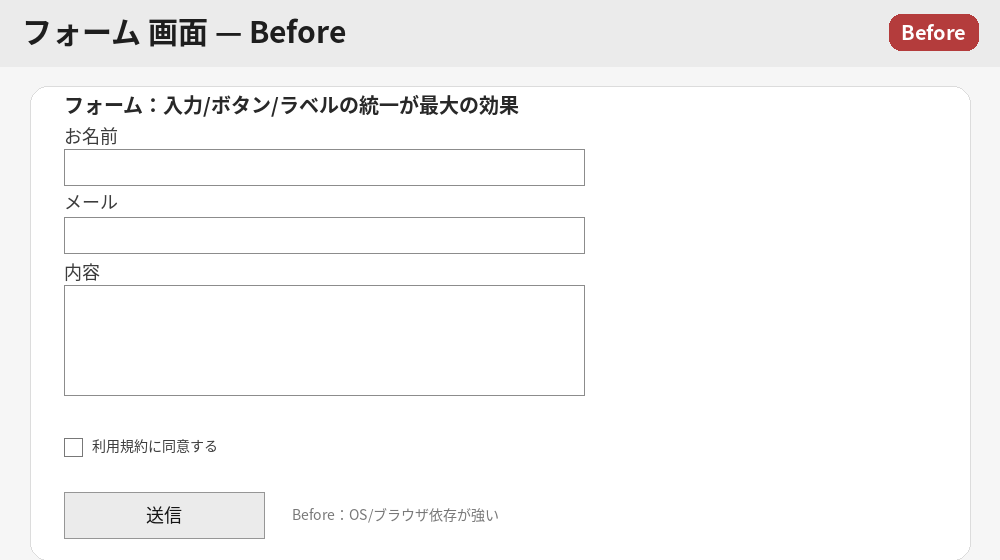Click フォーム in the page title
The image size is (1000, 560).
[x=80, y=32]
